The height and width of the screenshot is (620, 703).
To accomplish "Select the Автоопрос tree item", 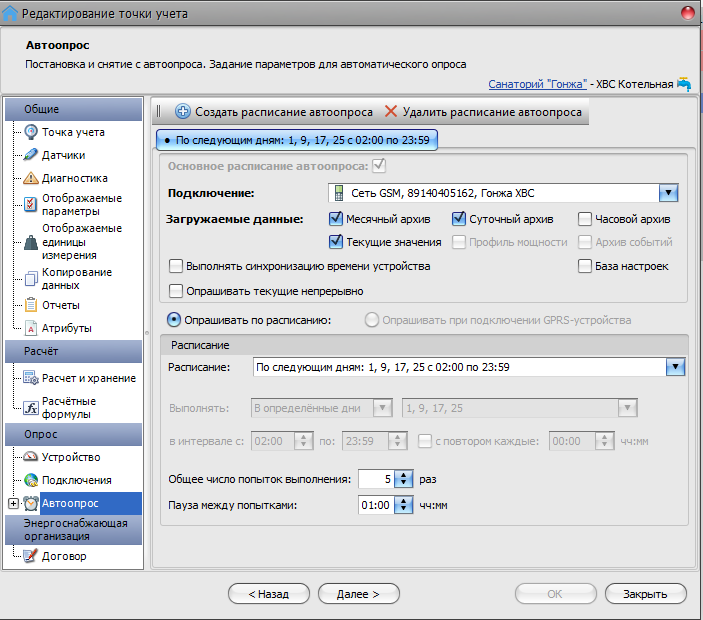I will point(91,503).
